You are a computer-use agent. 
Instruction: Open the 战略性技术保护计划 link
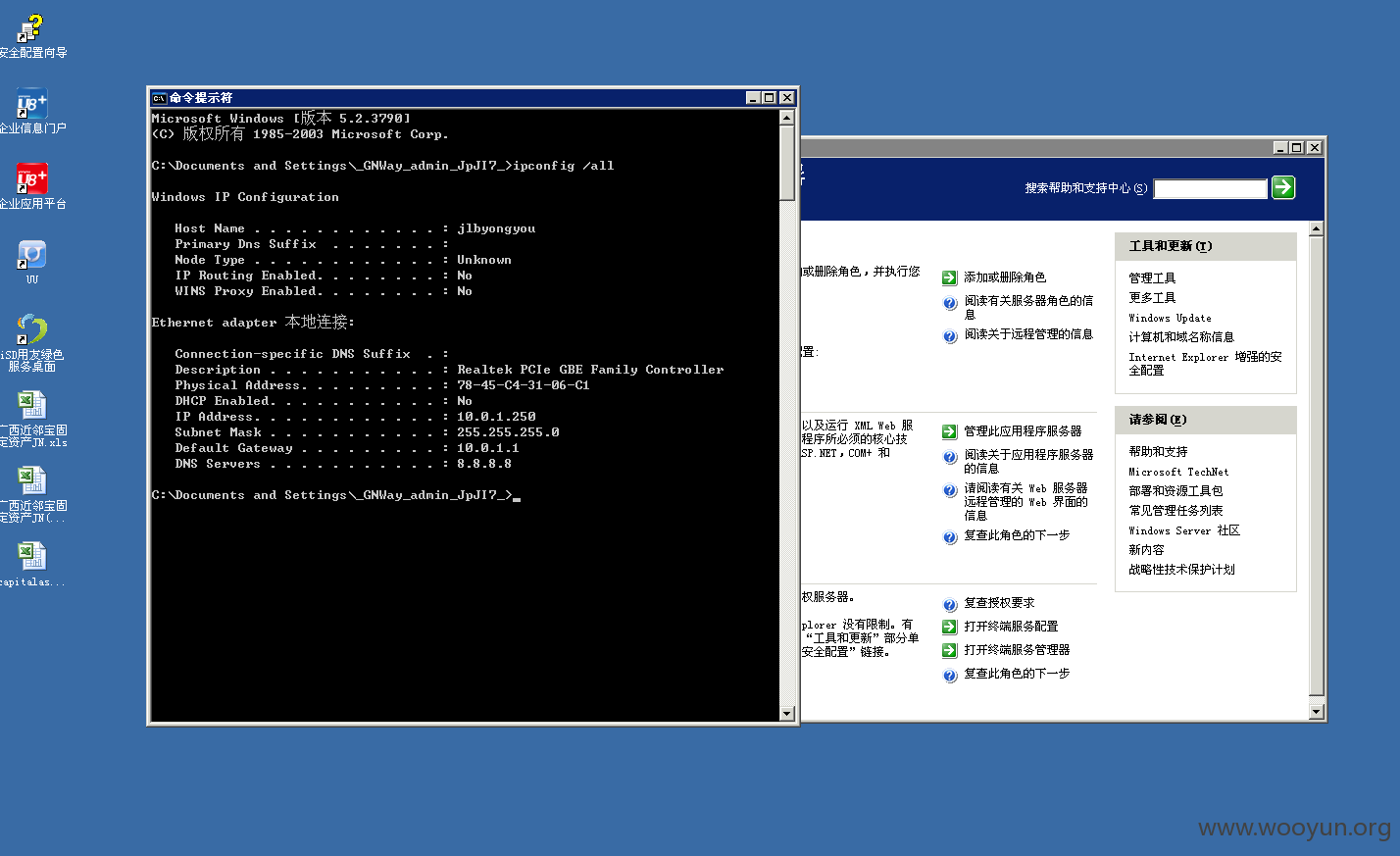[x=1181, y=570]
